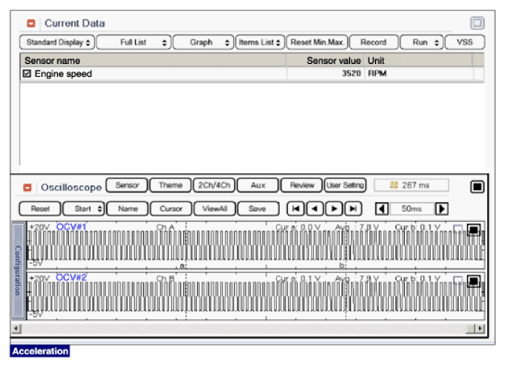Click the Cursor button
Viewport: 505px width, 367px height.
pos(171,209)
